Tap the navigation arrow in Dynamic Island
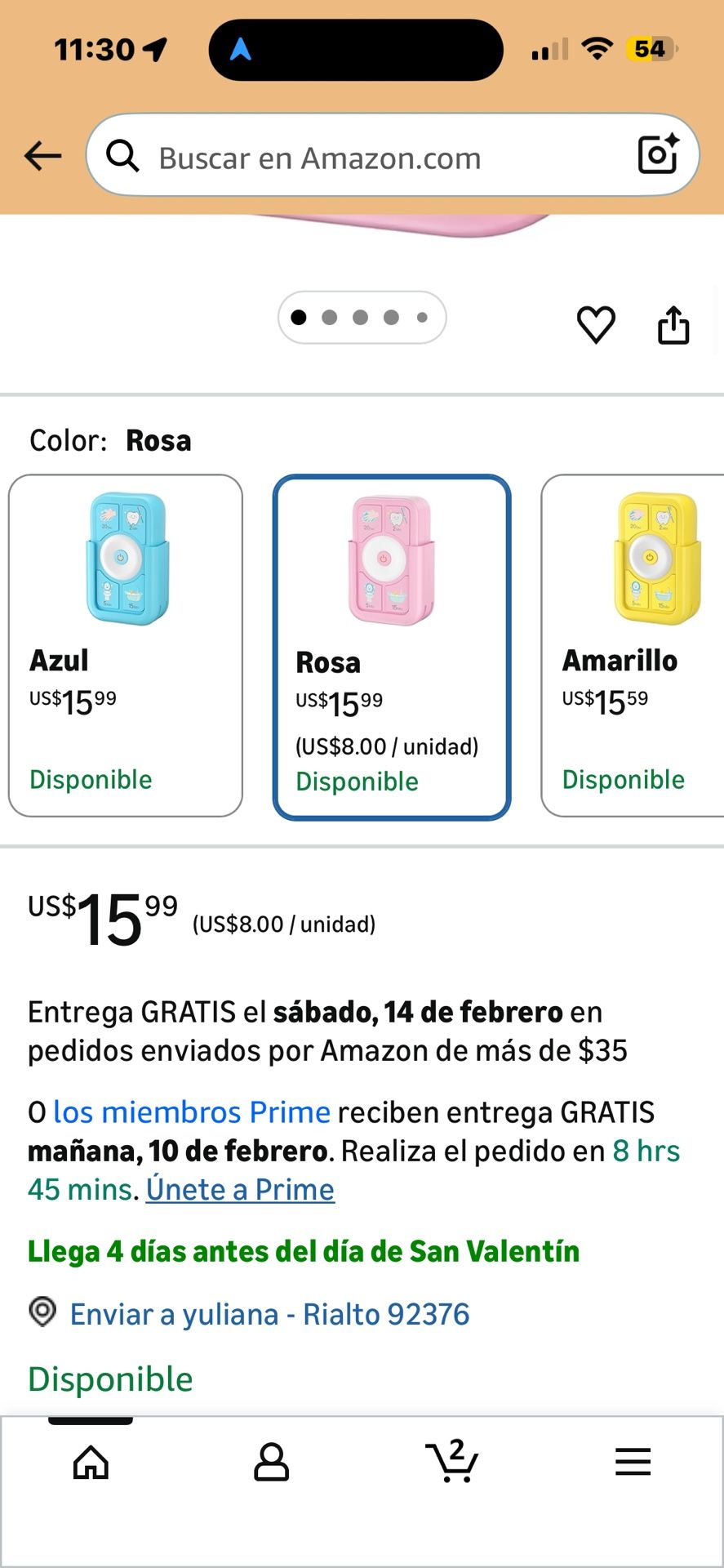This screenshot has height=1568, width=724. (240, 50)
